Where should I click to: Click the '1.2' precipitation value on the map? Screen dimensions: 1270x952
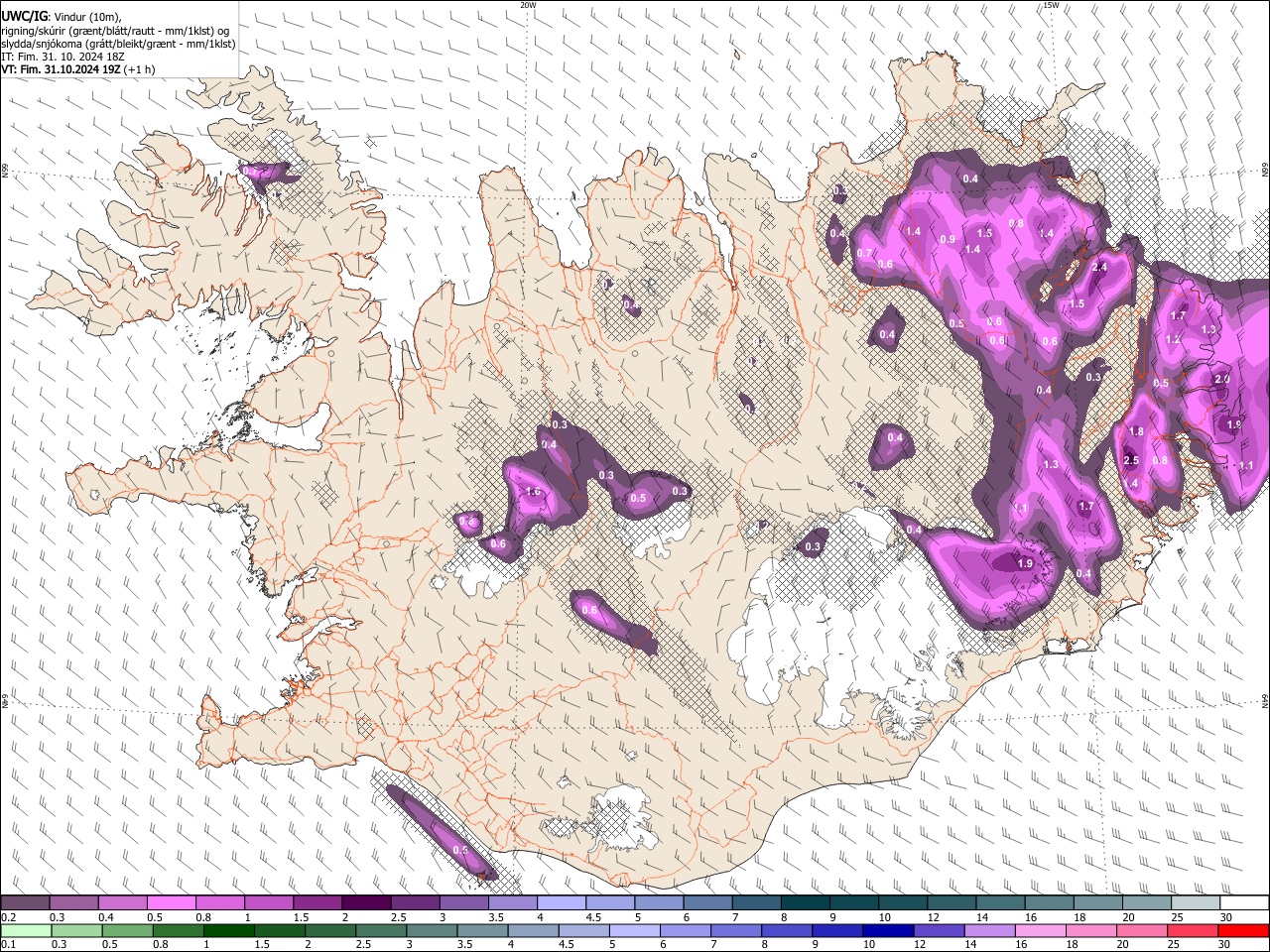click(x=1173, y=339)
